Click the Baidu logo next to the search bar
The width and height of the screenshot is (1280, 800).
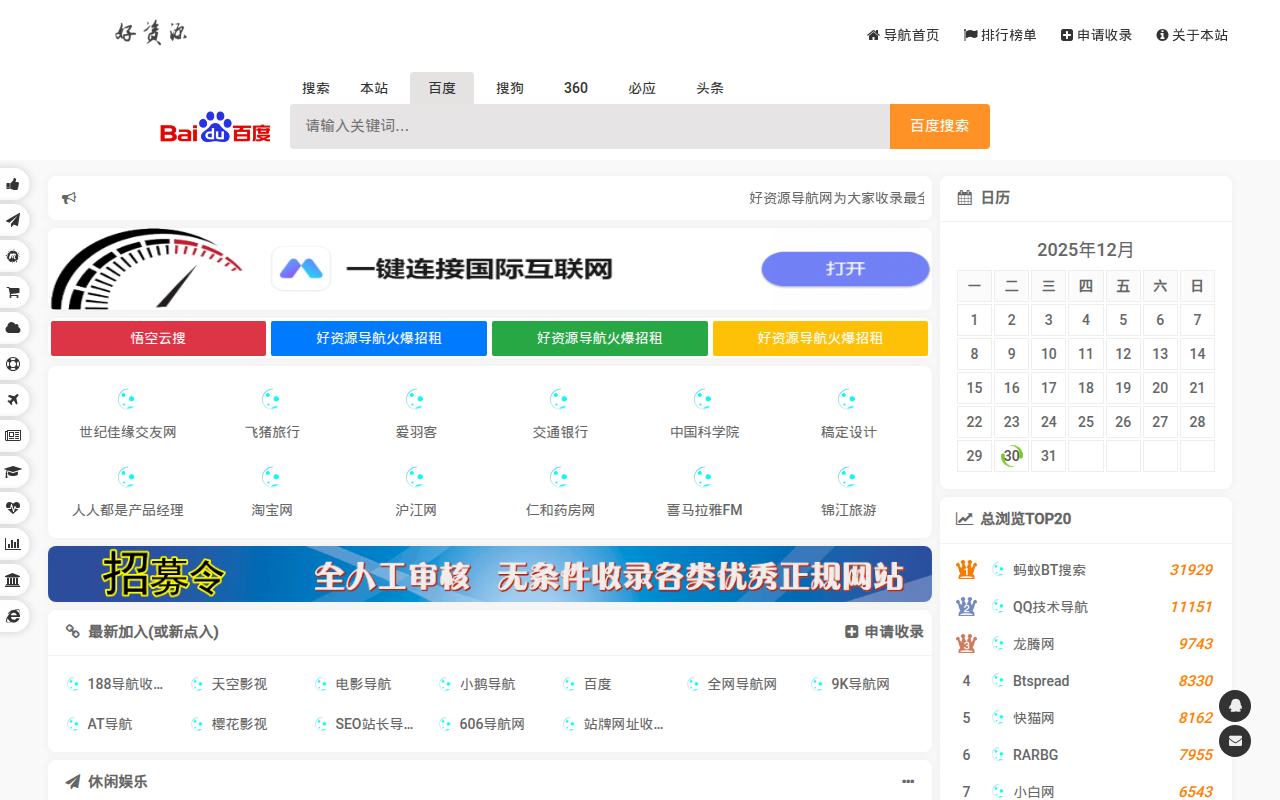tap(214, 126)
